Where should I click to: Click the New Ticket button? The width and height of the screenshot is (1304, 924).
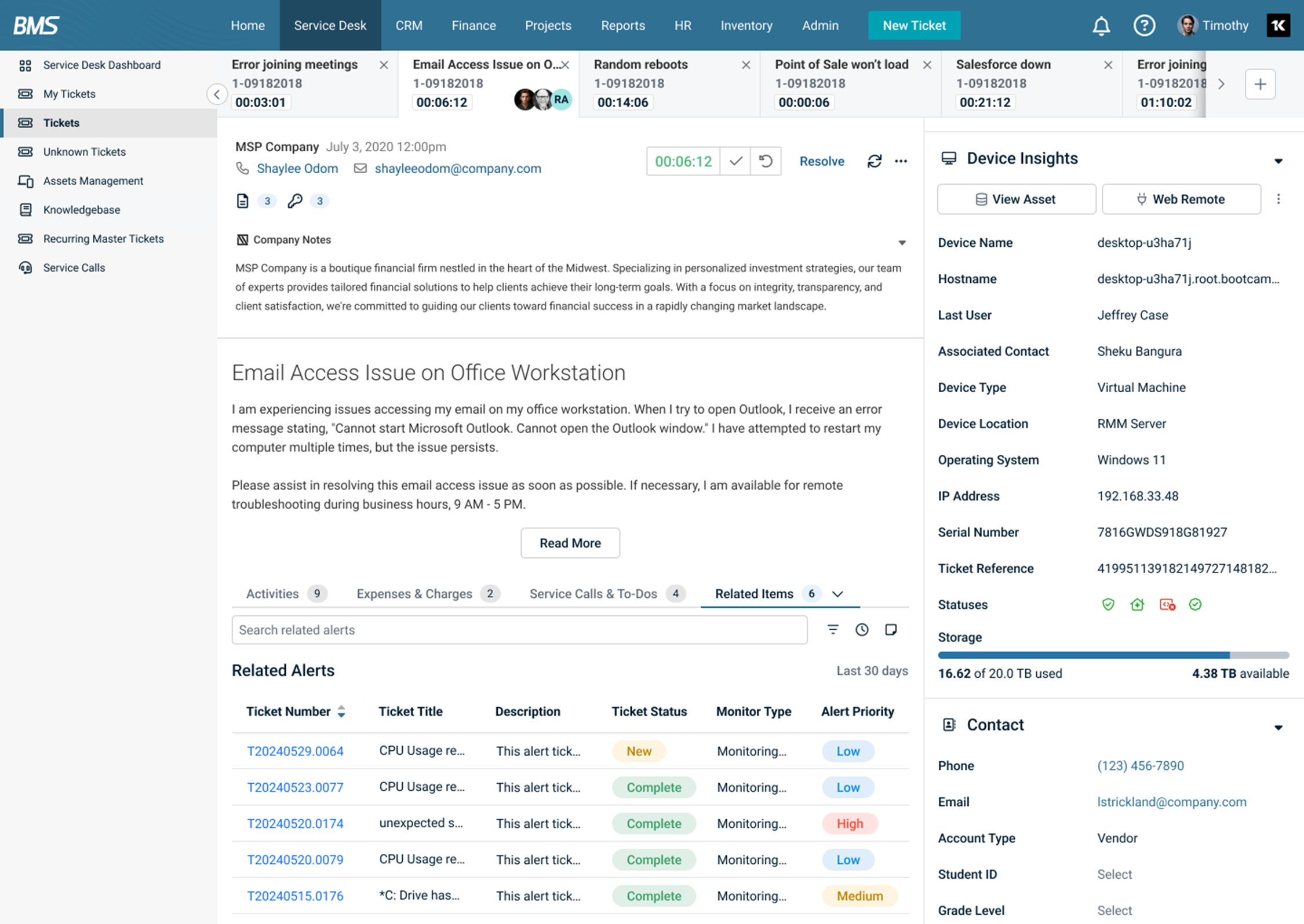(913, 25)
